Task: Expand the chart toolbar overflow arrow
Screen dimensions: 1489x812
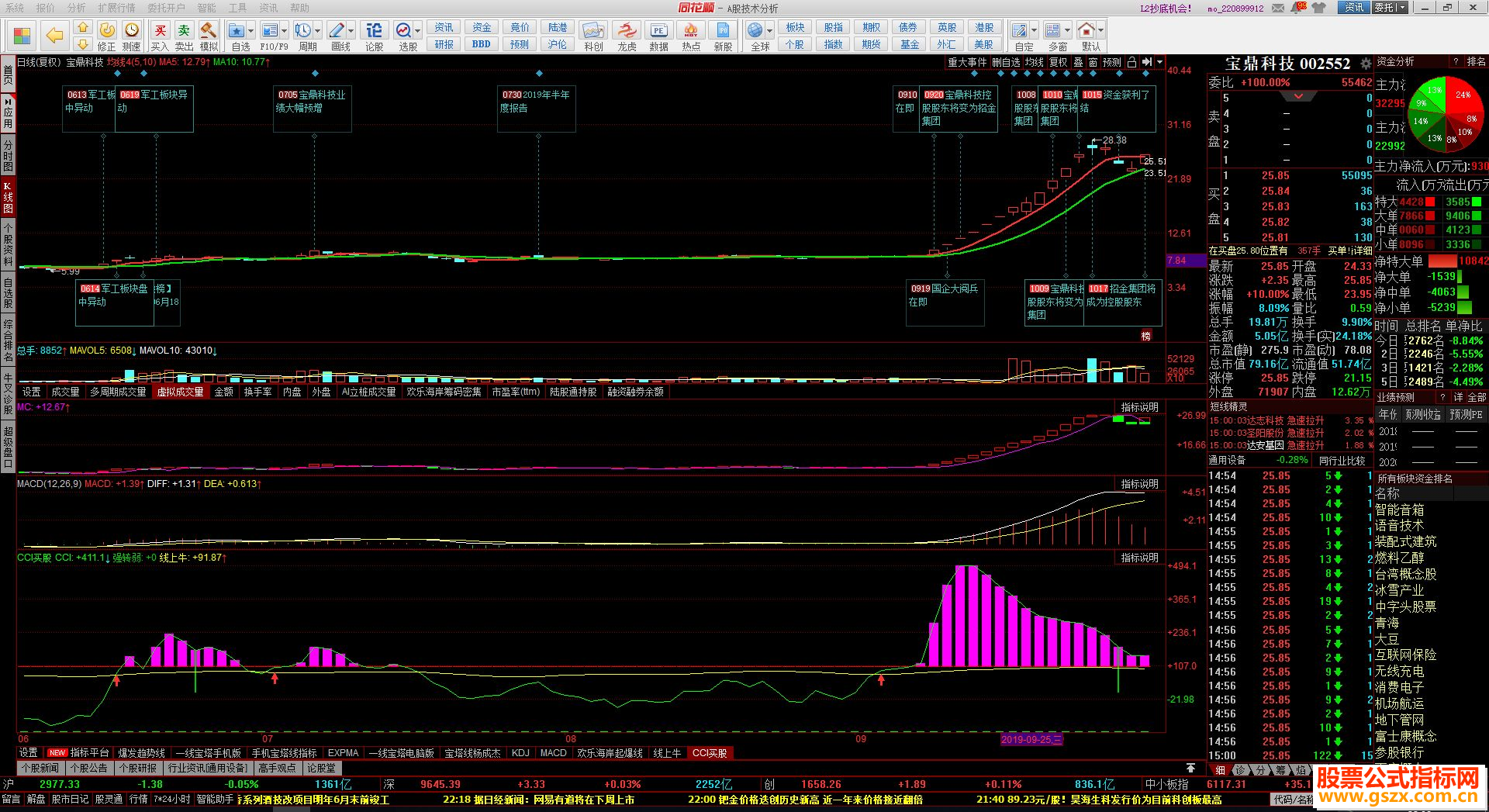Action: pyautogui.click(x=1160, y=62)
